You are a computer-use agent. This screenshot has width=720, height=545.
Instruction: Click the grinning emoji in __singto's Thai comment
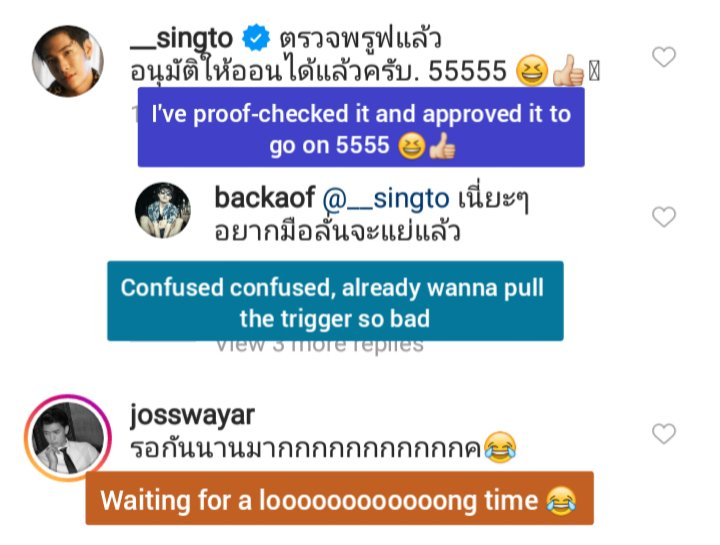(532, 70)
